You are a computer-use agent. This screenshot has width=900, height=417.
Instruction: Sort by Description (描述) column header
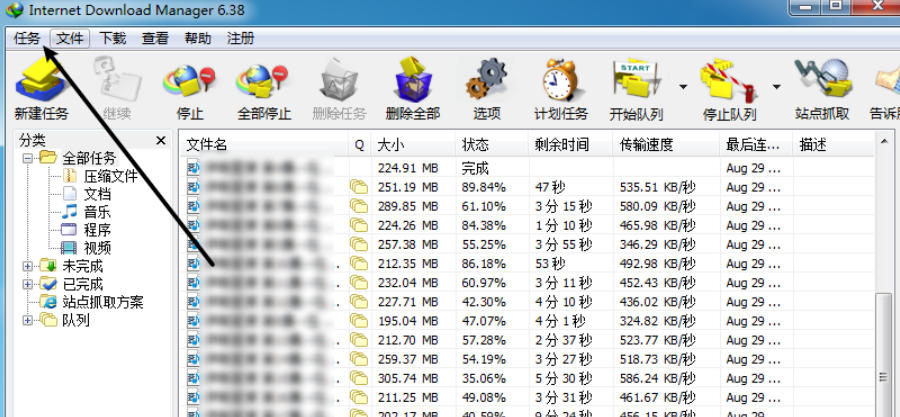tap(834, 145)
